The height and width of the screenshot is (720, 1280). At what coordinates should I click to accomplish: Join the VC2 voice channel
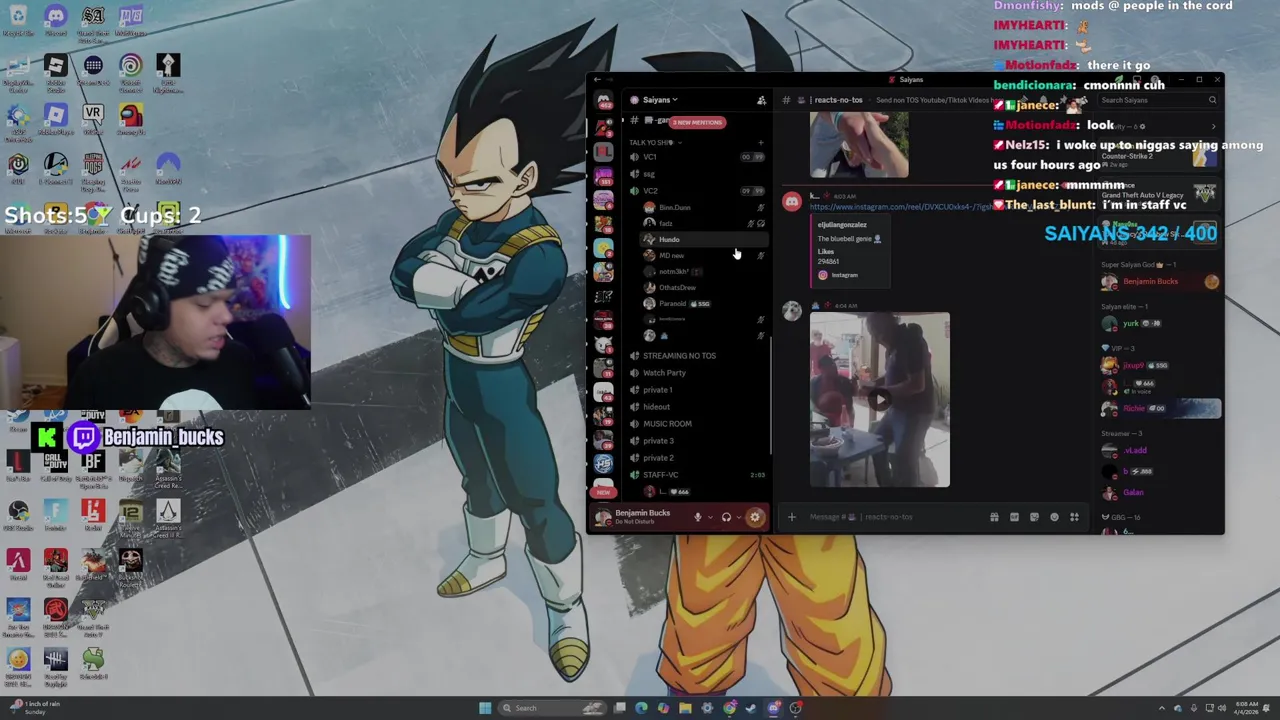(650, 191)
